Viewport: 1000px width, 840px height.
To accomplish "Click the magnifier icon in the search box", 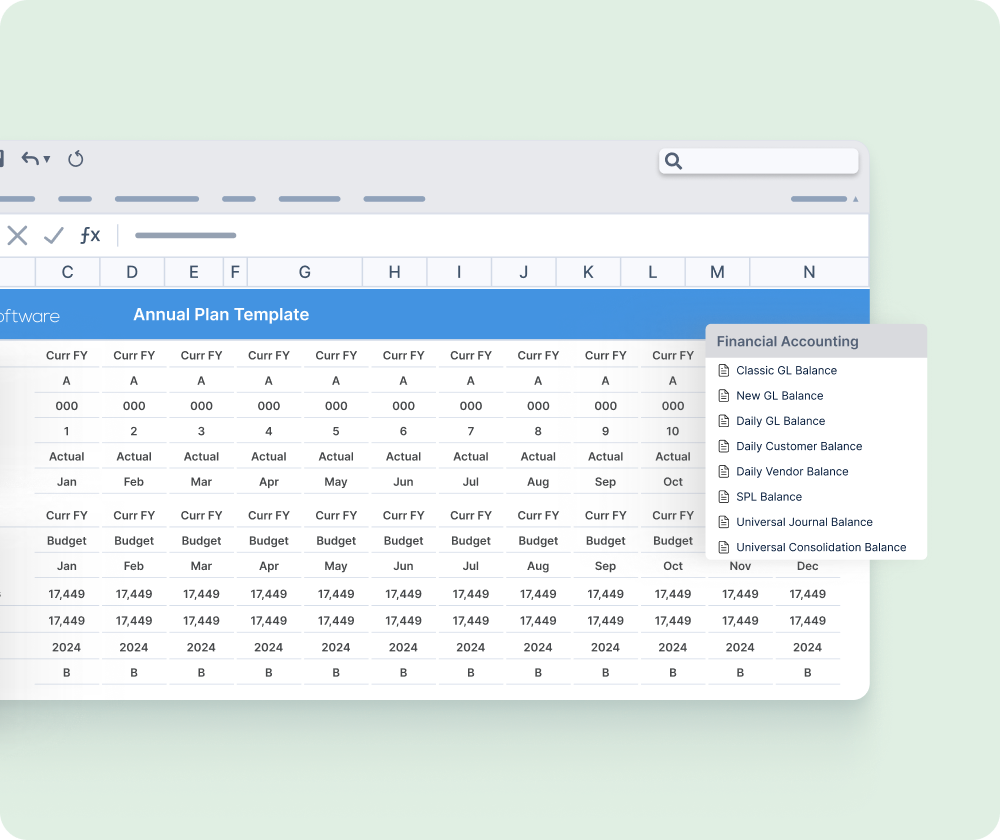I will pyautogui.click(x=672, y=161).
